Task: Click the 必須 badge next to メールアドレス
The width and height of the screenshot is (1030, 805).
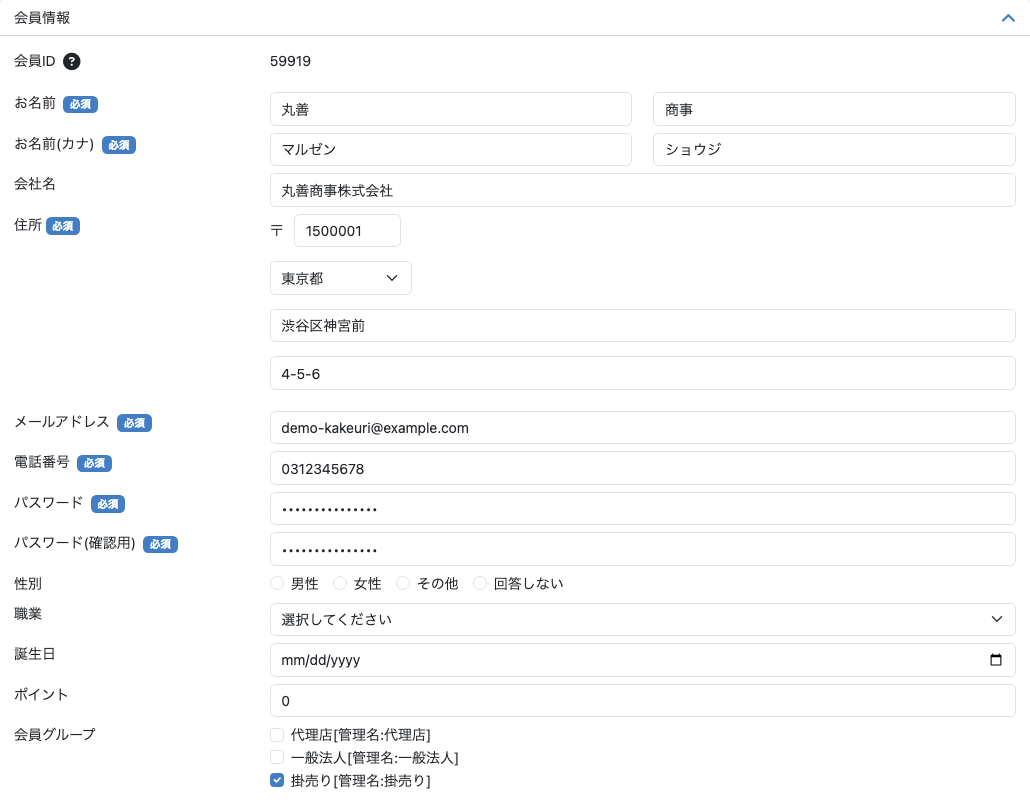Action: [134, 423]
